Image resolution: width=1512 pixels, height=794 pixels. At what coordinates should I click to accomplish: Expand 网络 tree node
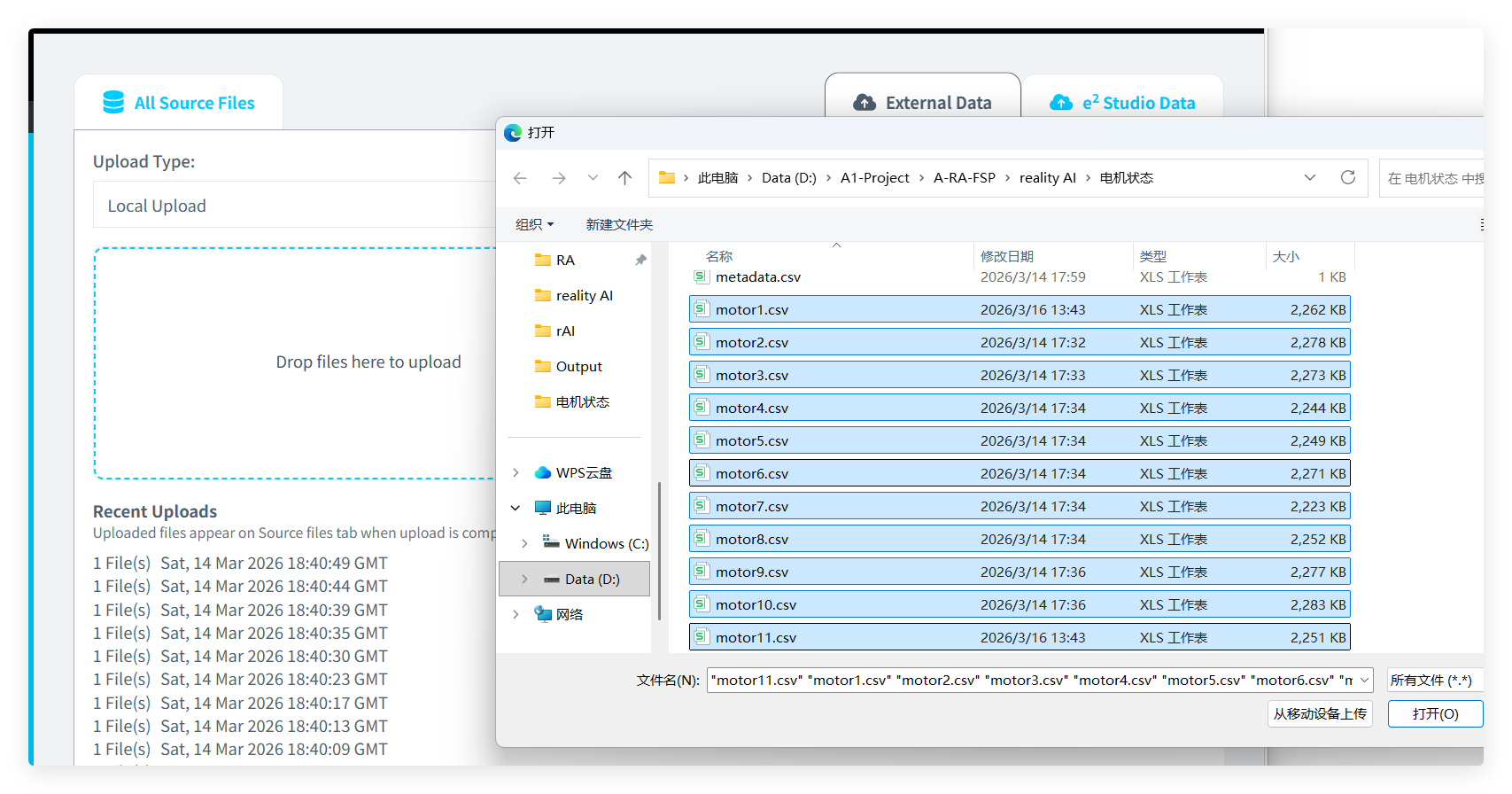coord(516,615)
